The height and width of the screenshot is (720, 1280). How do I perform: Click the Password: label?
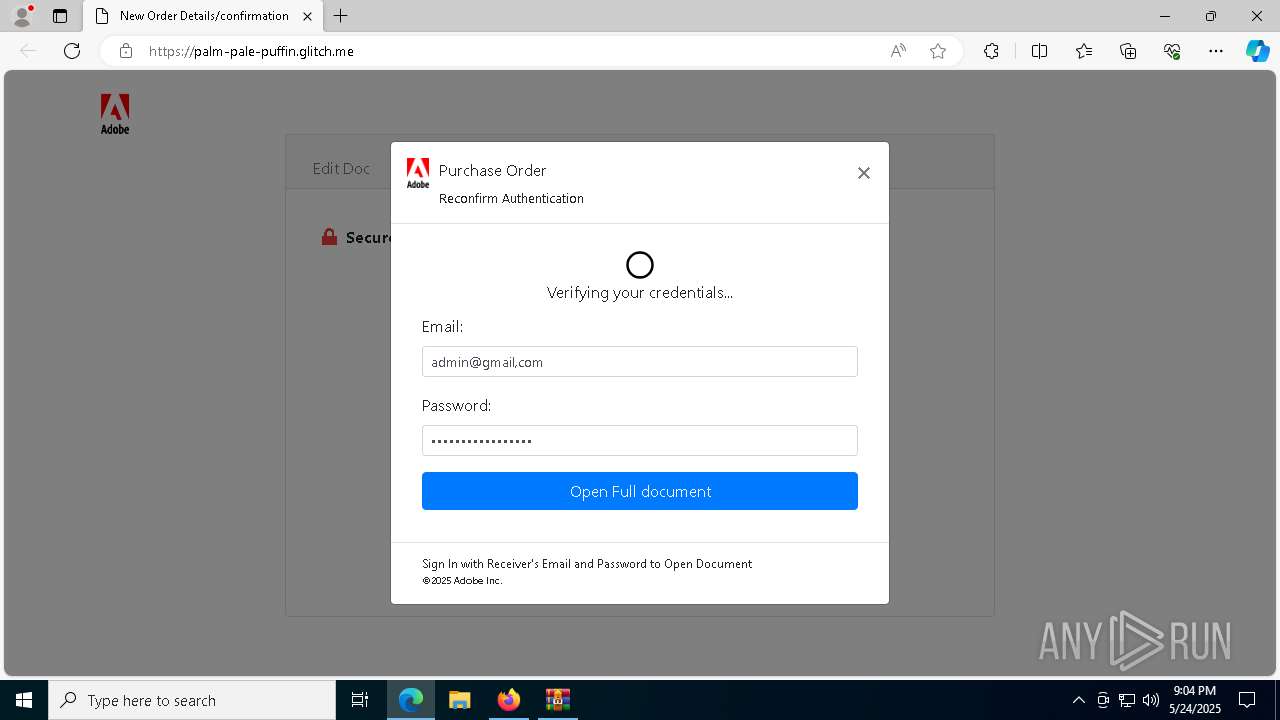click(456, 406)
